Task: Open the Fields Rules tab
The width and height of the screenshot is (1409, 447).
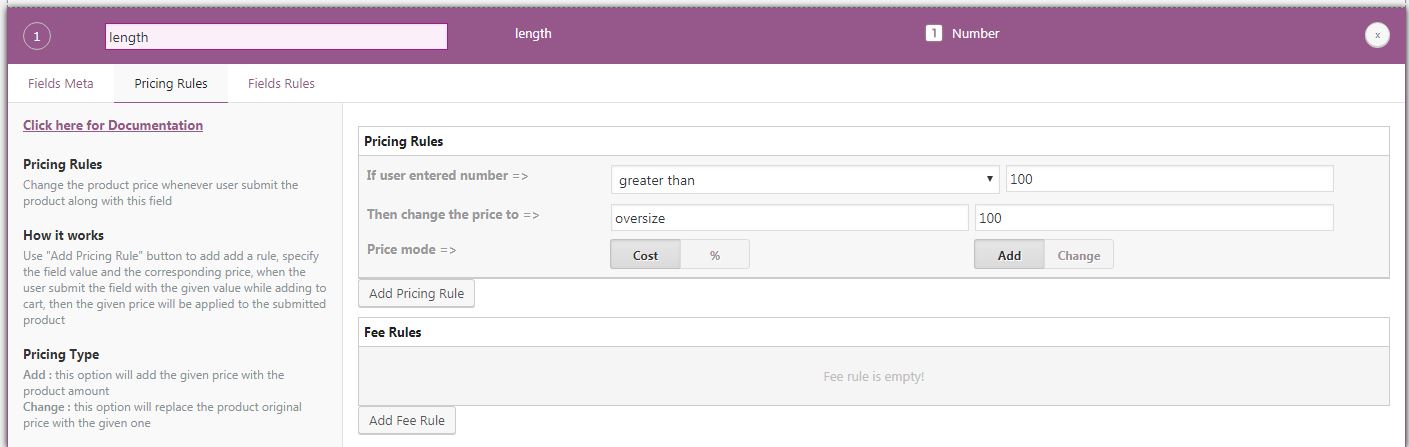Action: (281, 83)
